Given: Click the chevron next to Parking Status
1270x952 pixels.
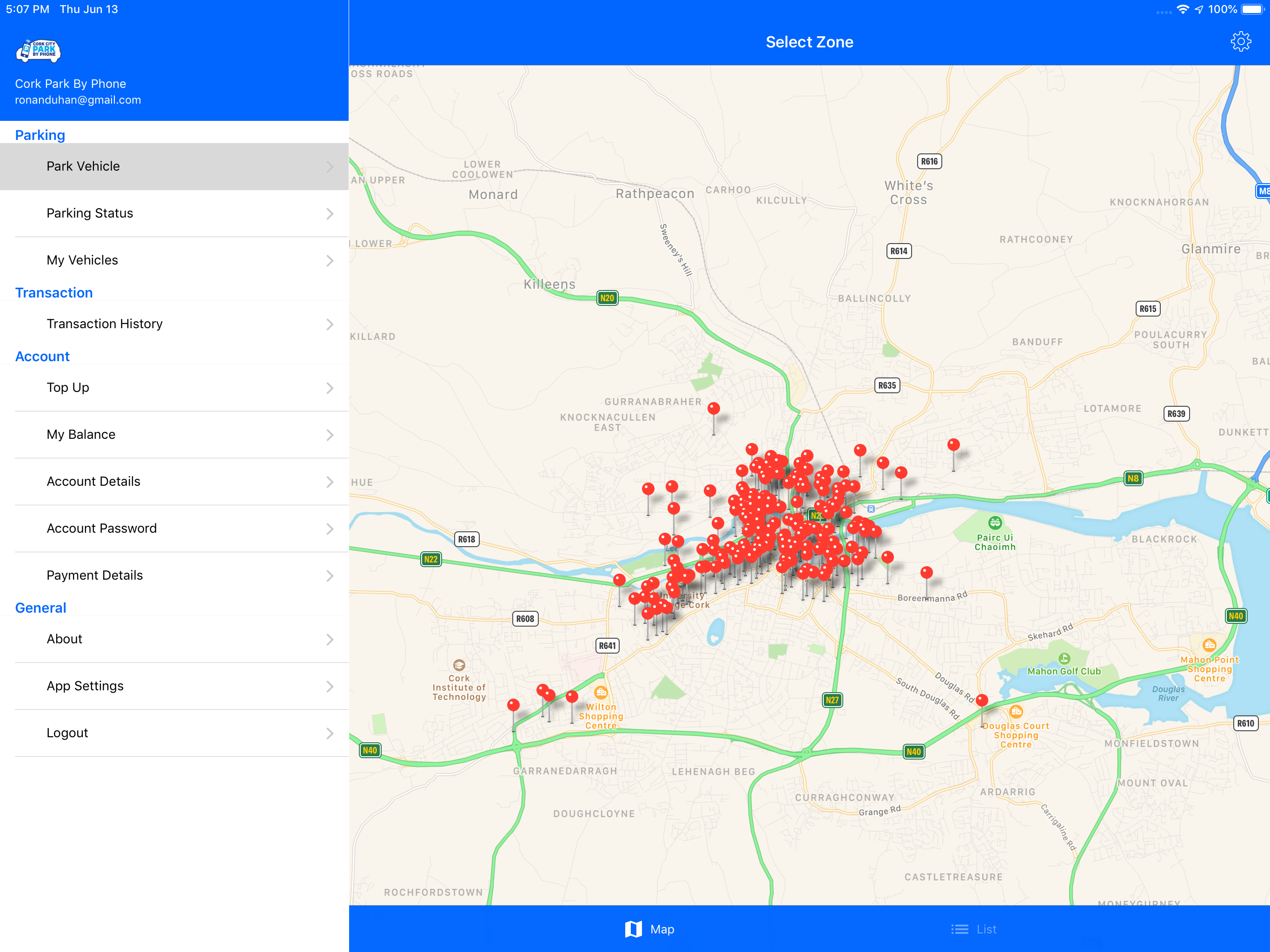Looking at the screenshot, I should tap(330, 214).
